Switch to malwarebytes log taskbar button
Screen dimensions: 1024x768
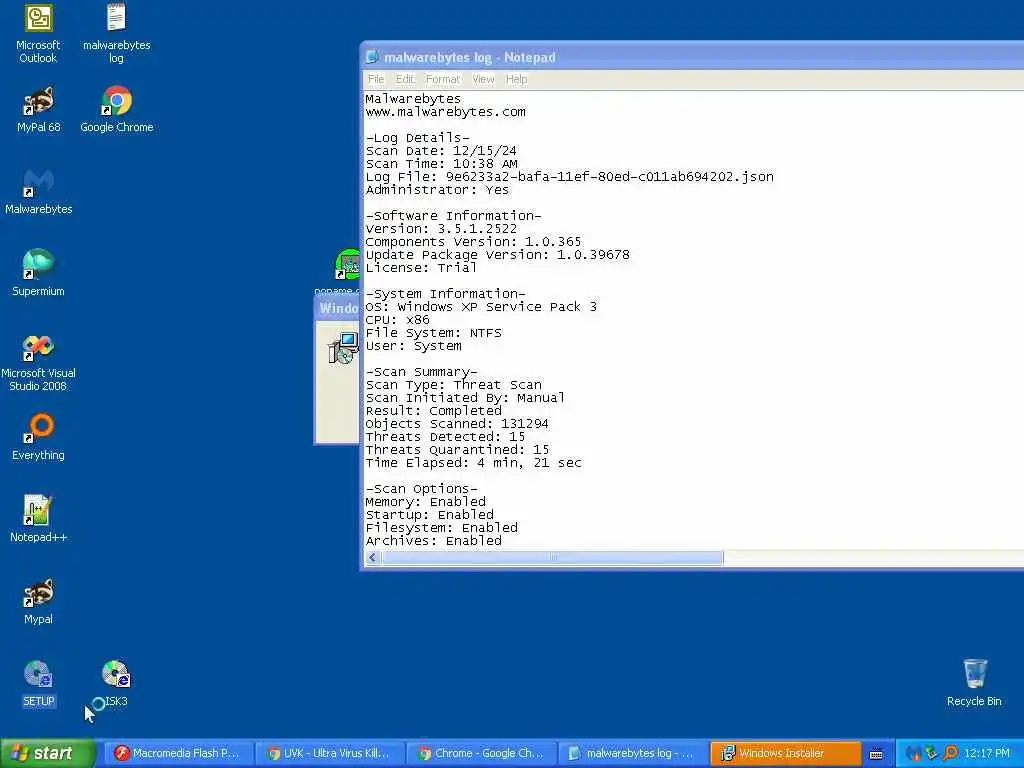632,753
